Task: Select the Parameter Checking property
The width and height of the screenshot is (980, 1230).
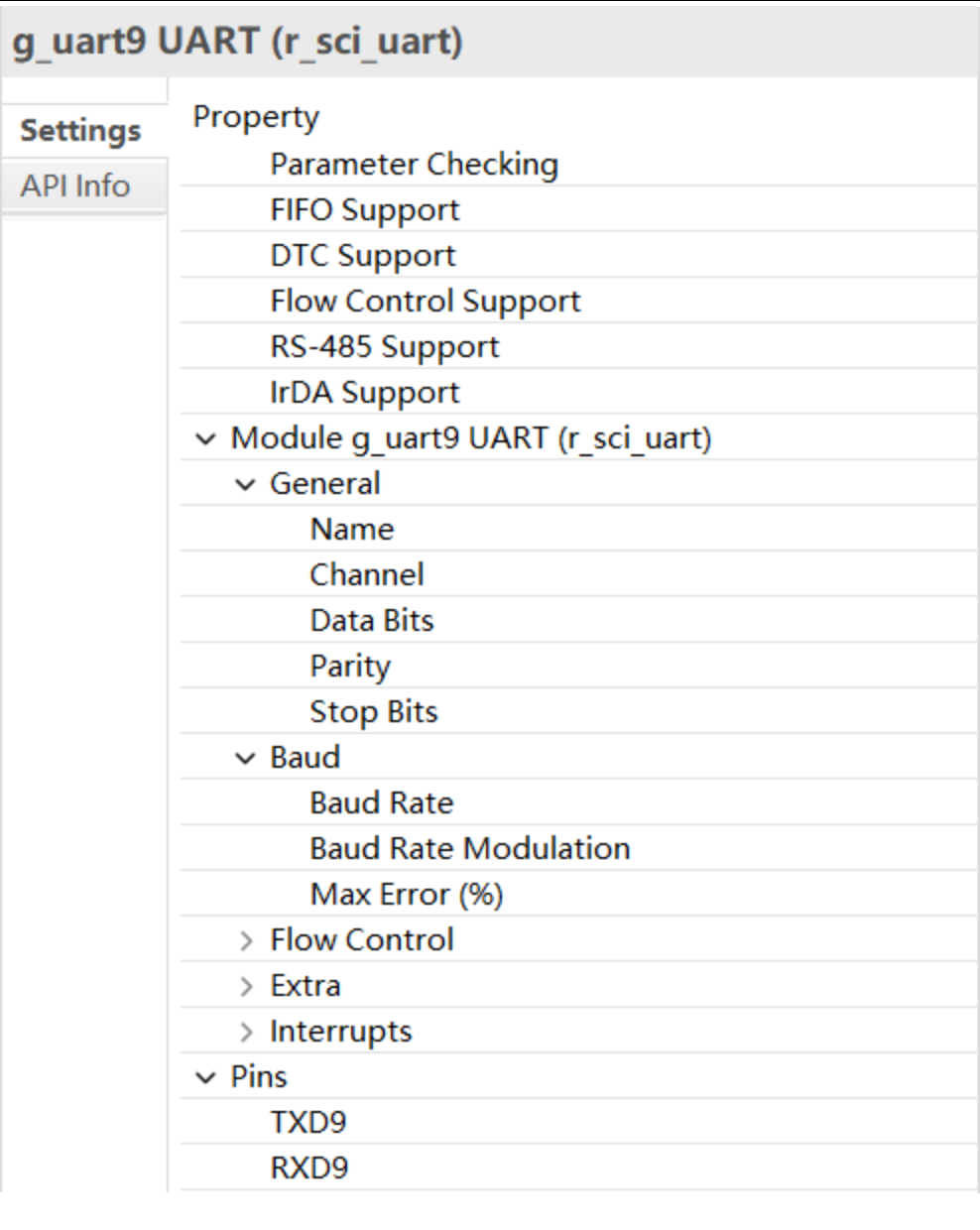Action: point(578,164)
